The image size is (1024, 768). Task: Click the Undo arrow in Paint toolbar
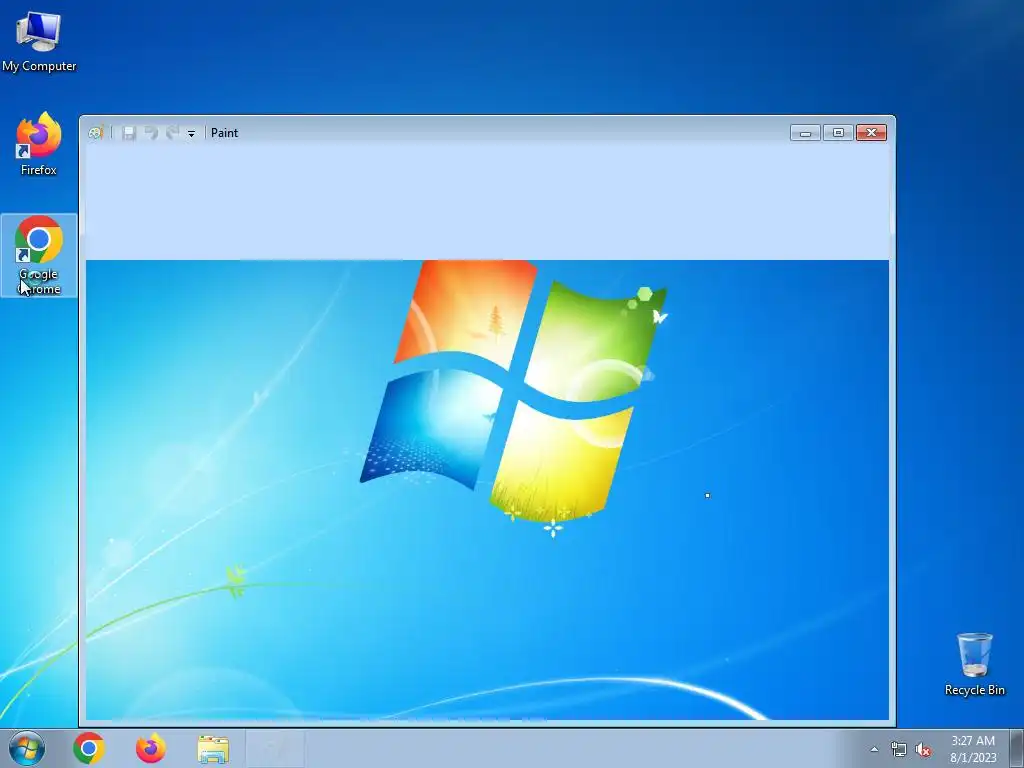coord(151,133)
